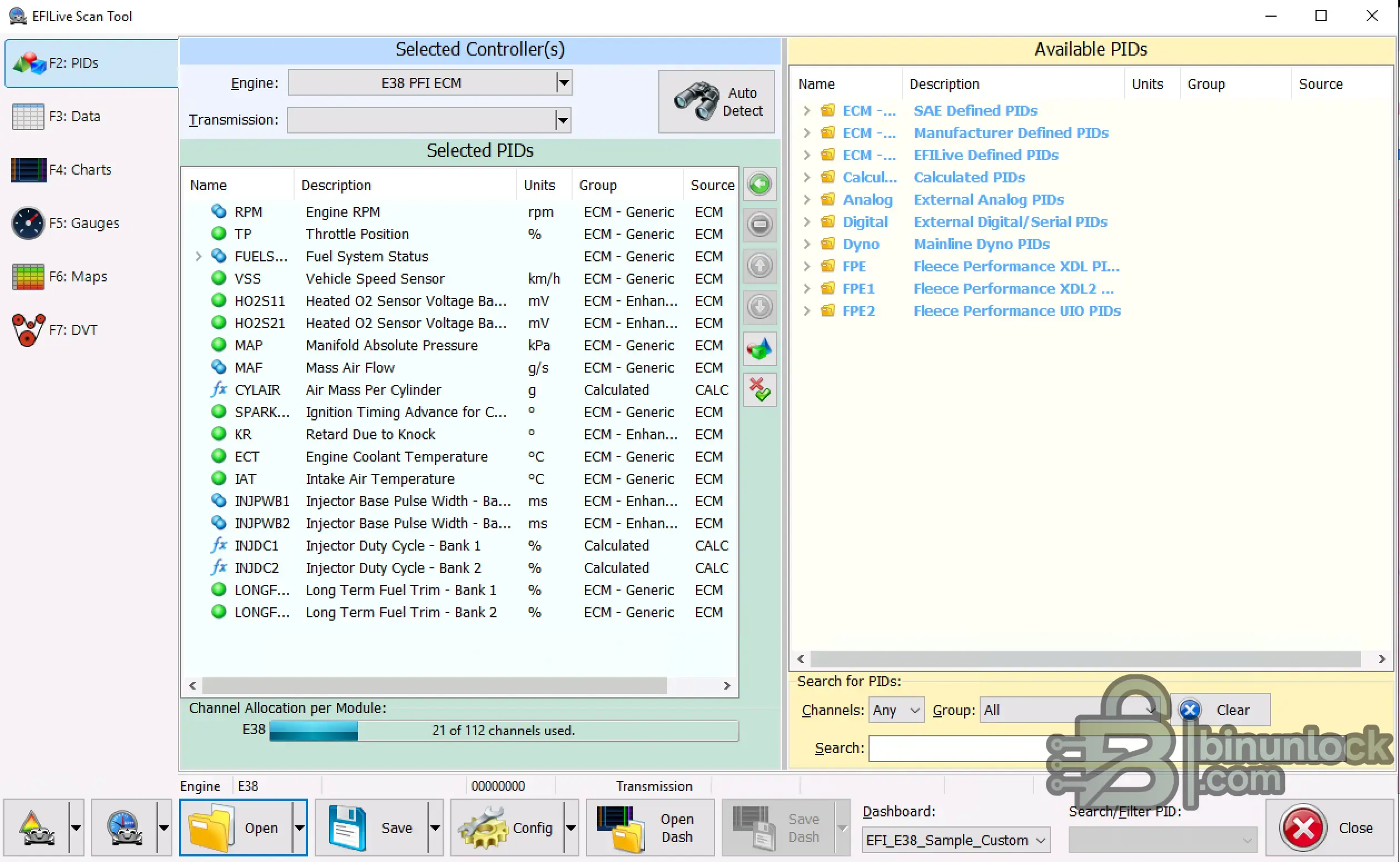1400x862 pixels.
Task: Expand the EFILive Defined PIDs group
Action: tap(806, 155)
